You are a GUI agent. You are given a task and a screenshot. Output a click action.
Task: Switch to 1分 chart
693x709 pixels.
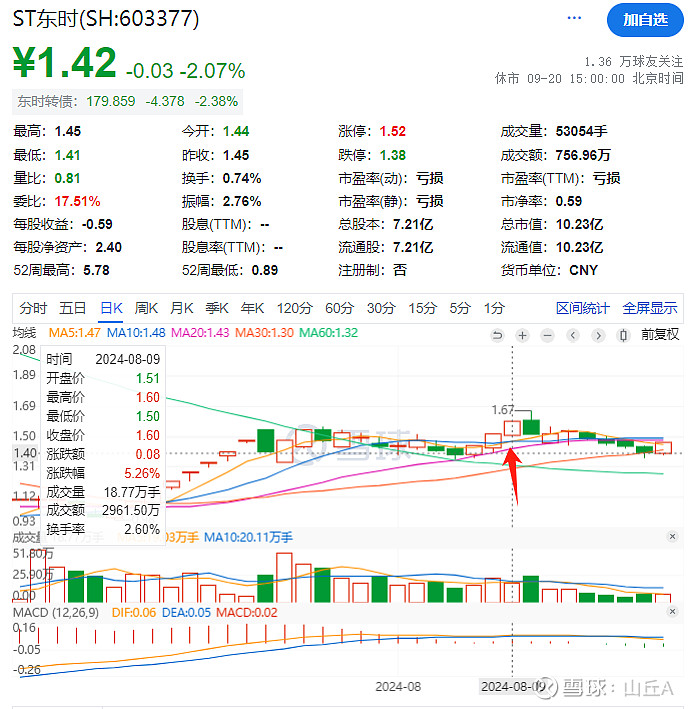[x=494, y=308]
